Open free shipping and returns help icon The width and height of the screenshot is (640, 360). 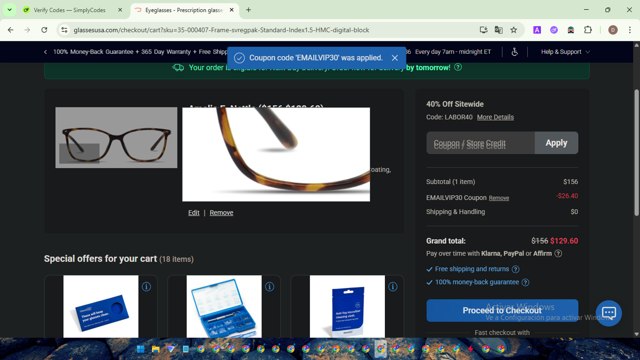pos(516,269)
